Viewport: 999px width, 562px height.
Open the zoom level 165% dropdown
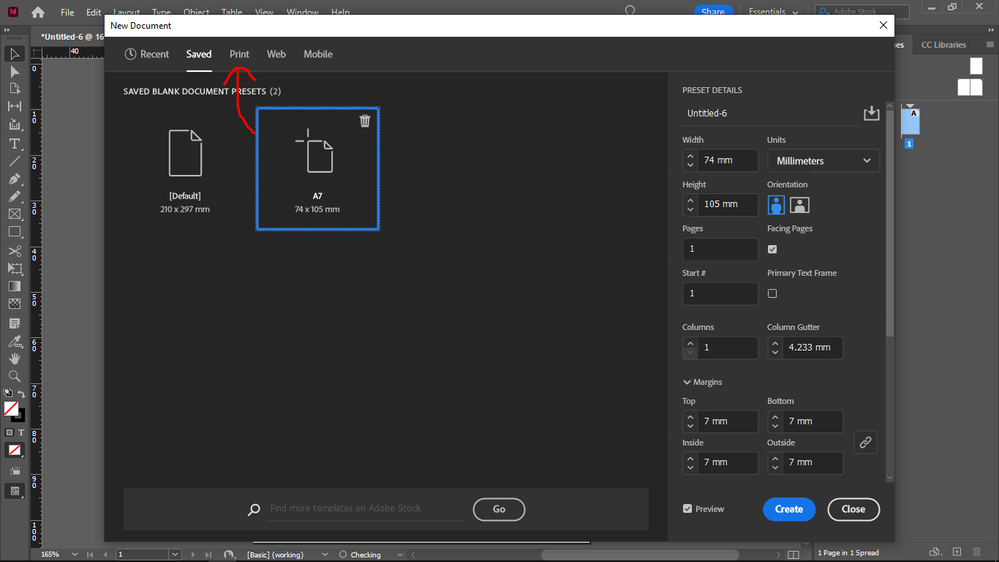[x=74, y=554]
